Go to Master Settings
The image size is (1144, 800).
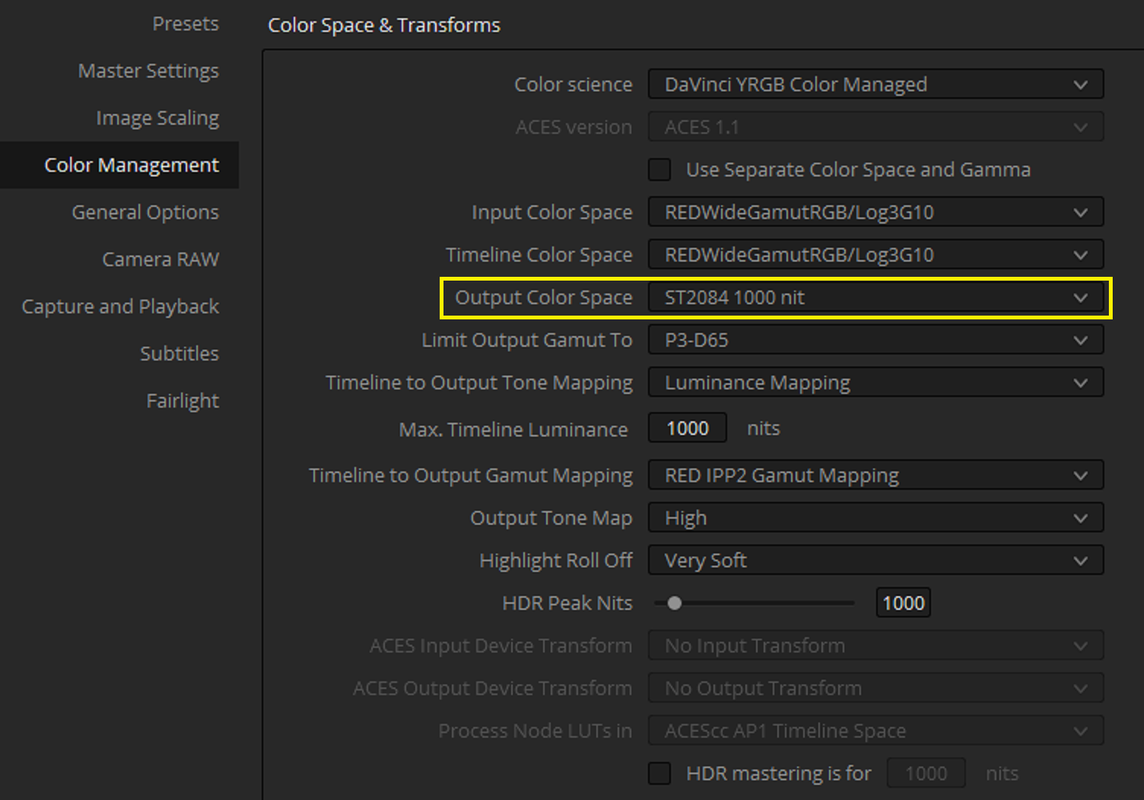[148, 71]
